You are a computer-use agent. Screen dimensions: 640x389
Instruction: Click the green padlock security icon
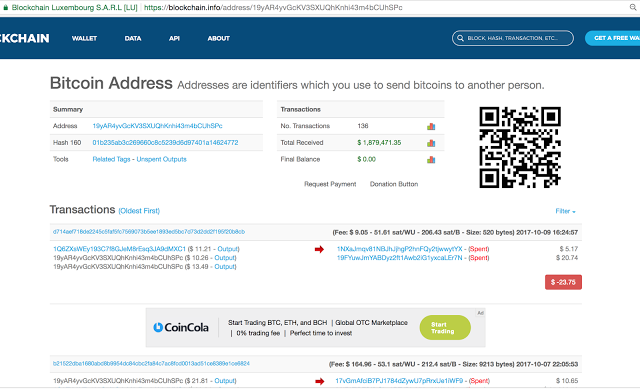click(x=5, y=7)
